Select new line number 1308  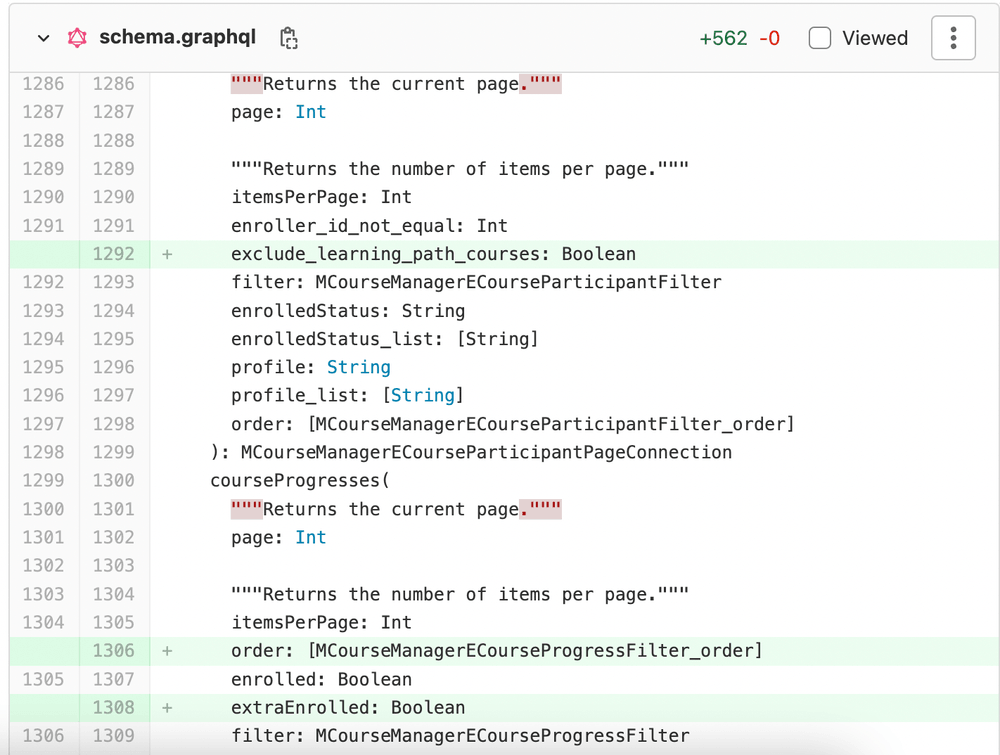113,708
